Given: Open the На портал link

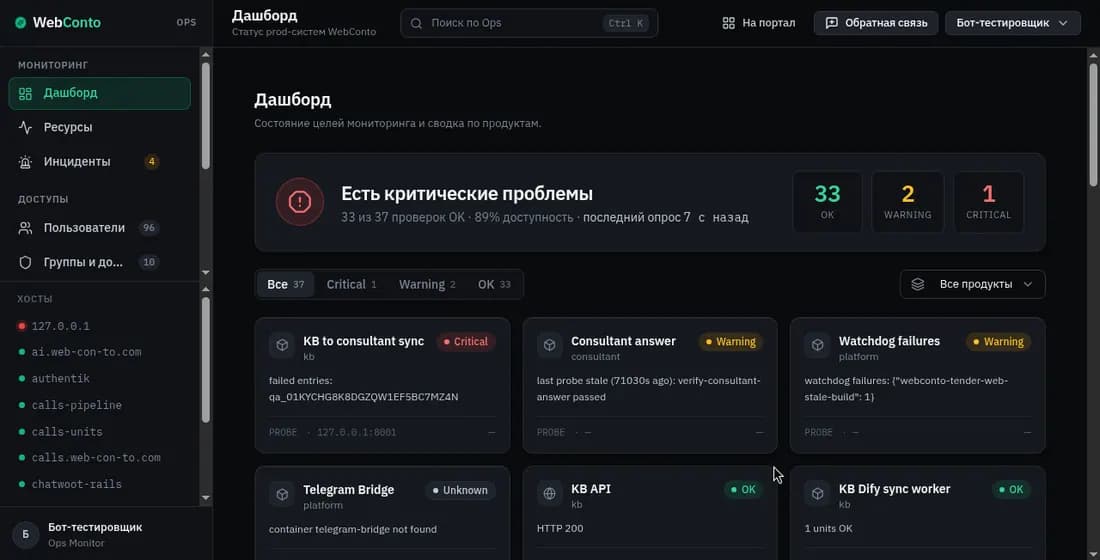Looking at the screenshot, I should point(758,23).
